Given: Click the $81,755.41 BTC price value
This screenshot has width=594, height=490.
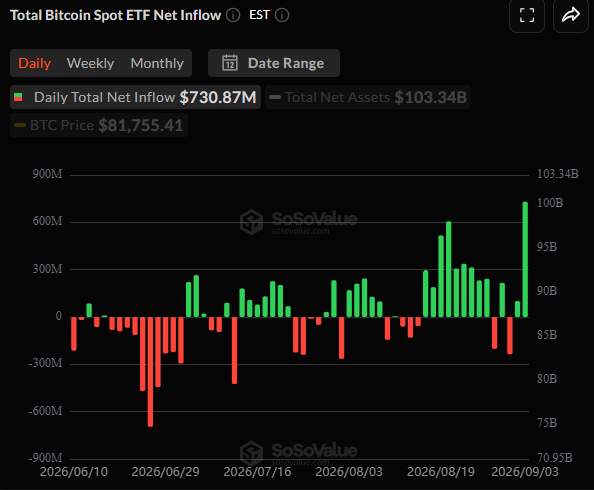Looking at the screenshot, I should pos(141,125).
